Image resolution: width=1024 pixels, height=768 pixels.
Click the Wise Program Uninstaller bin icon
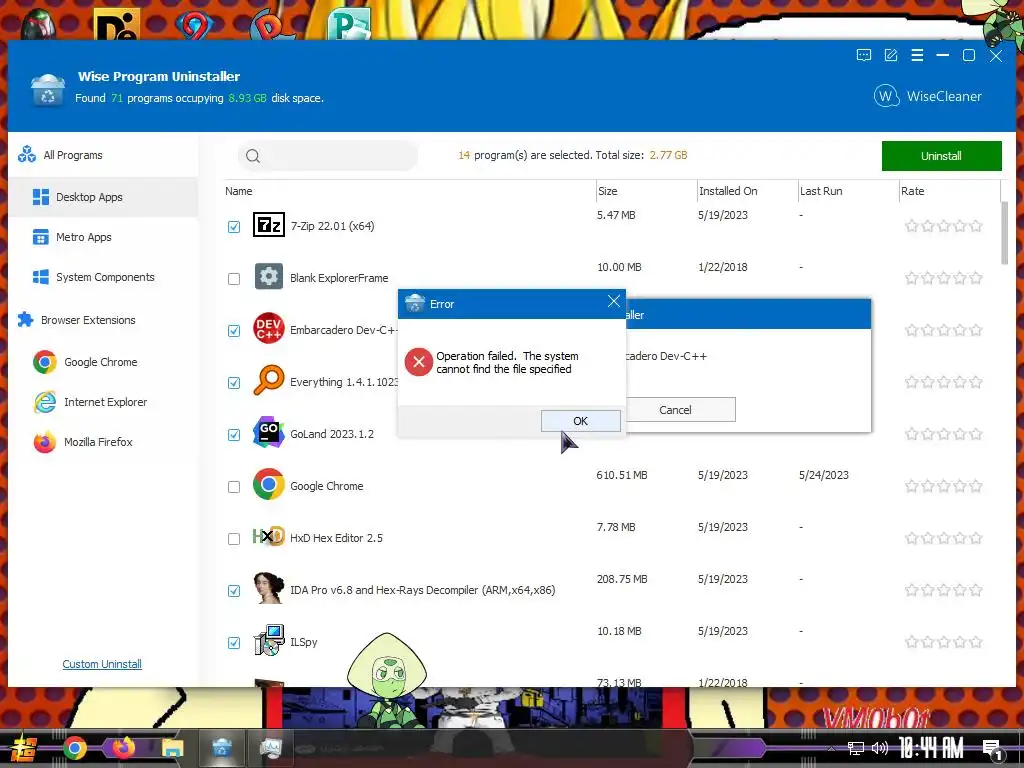(48, 89)
